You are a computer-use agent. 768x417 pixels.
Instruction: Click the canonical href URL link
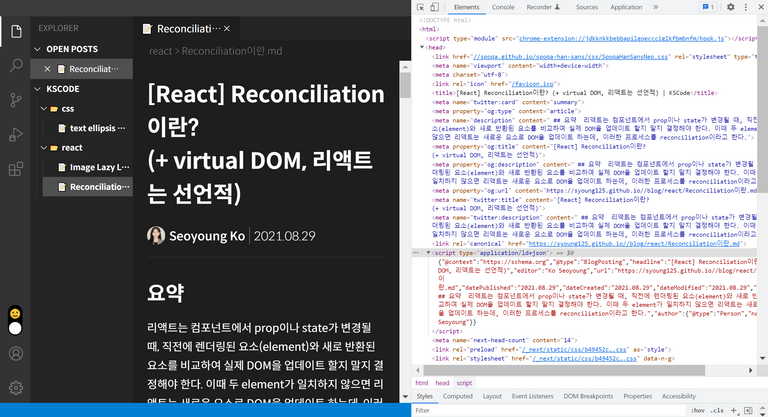click(634, 244)
